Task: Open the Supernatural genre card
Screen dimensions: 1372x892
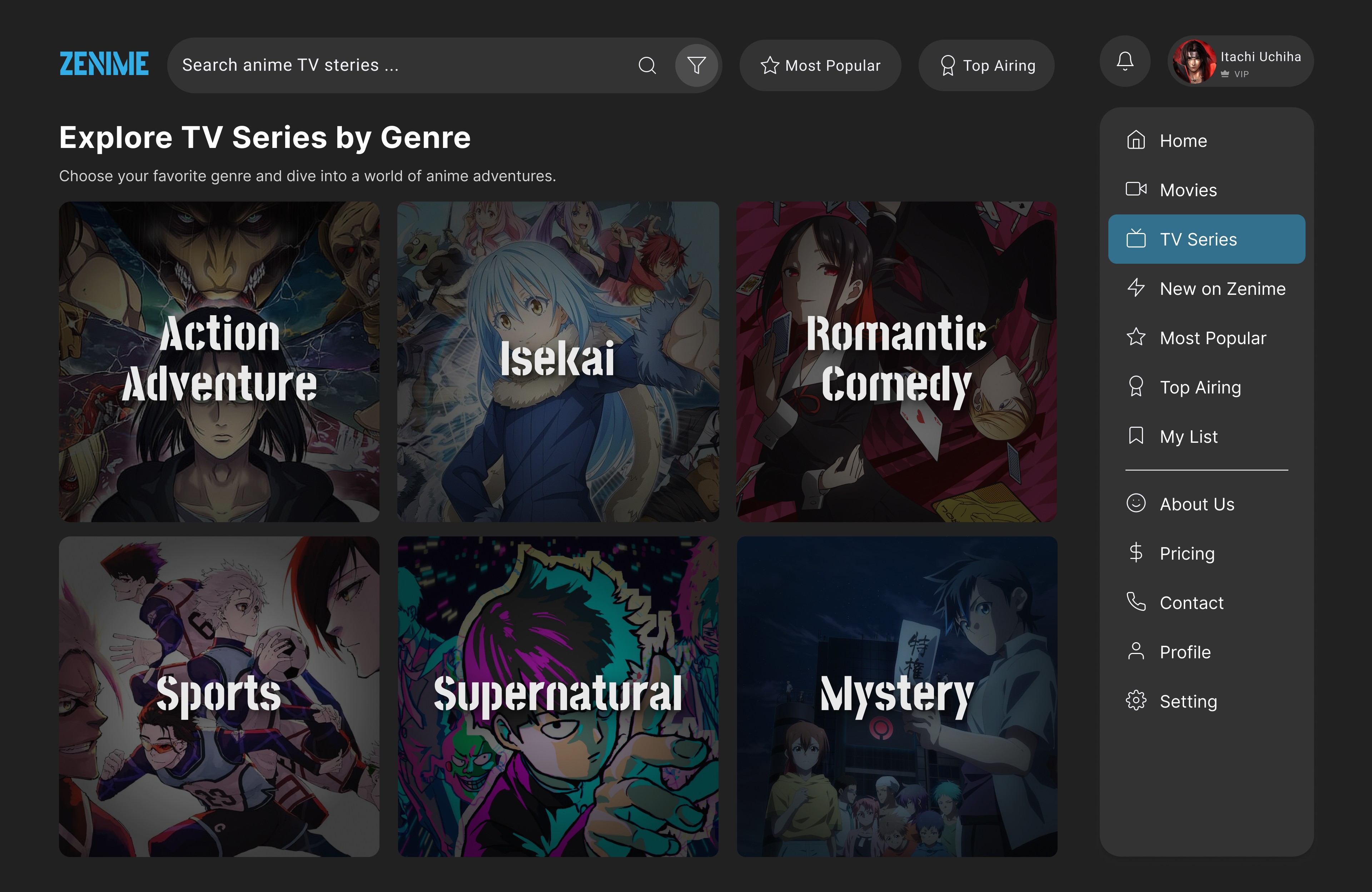Action: pyautogui.click(x=558, y=697)
